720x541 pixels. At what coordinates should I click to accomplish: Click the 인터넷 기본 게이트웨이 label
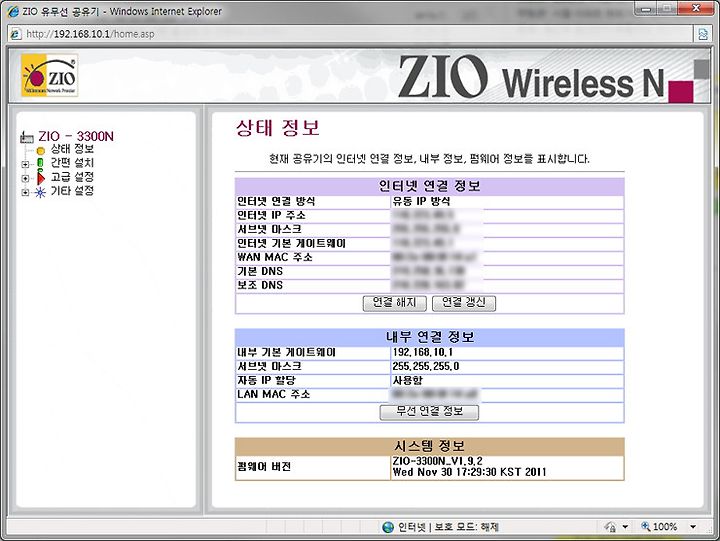[291, 243]
